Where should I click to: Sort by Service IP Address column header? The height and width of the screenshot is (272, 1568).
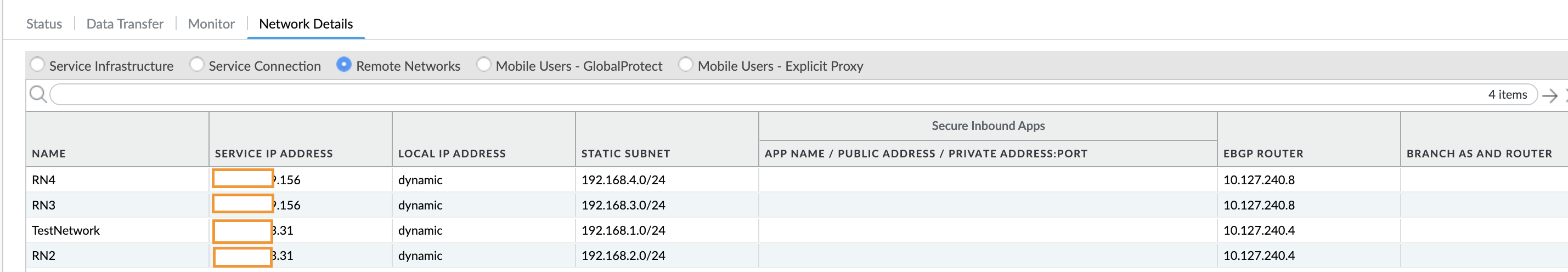coord(274,154)
